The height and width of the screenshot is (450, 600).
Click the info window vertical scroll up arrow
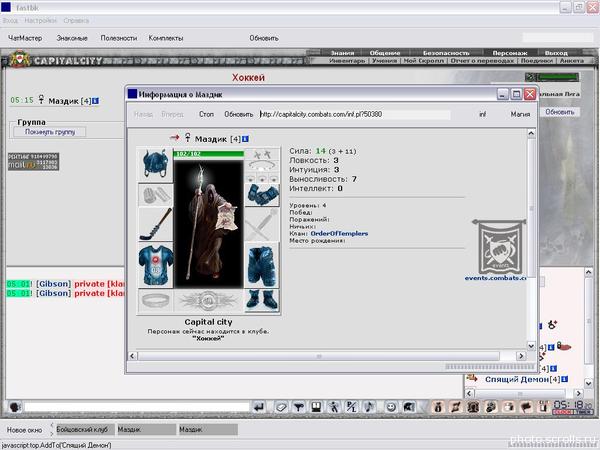pyautogui.click(x=531, y=133)
